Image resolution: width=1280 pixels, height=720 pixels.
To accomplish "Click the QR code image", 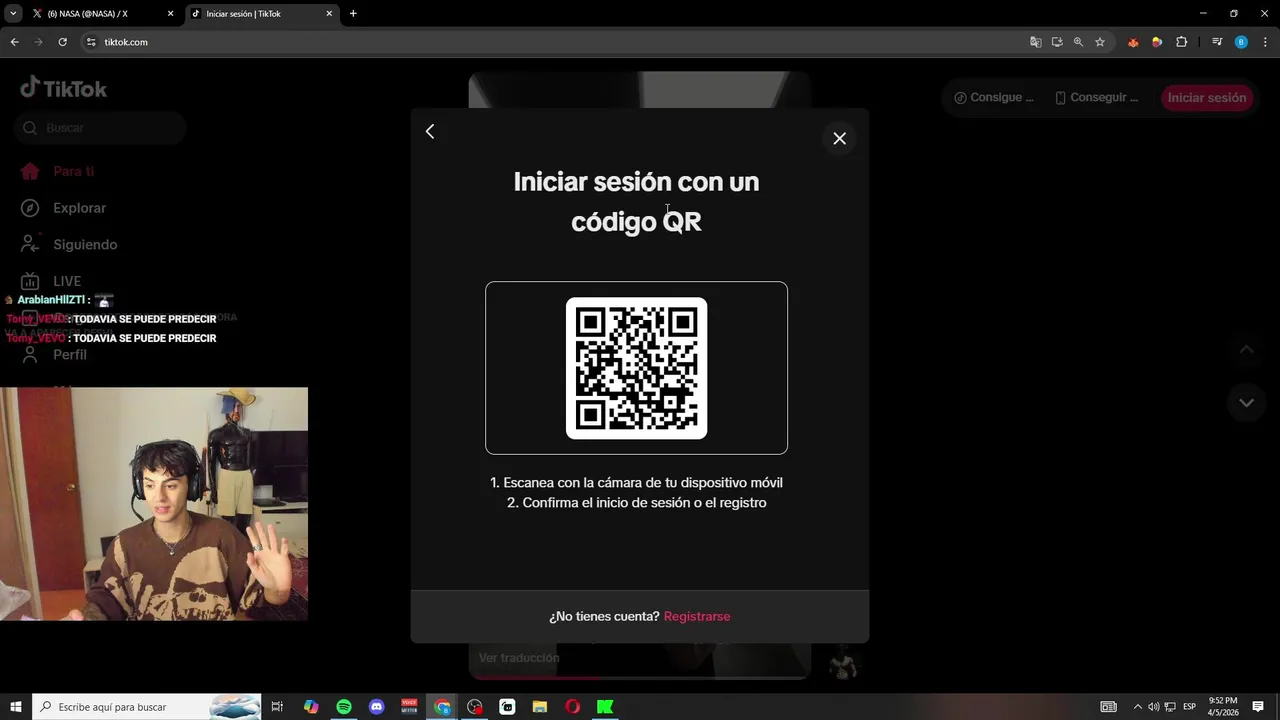I will click(636, 368).
